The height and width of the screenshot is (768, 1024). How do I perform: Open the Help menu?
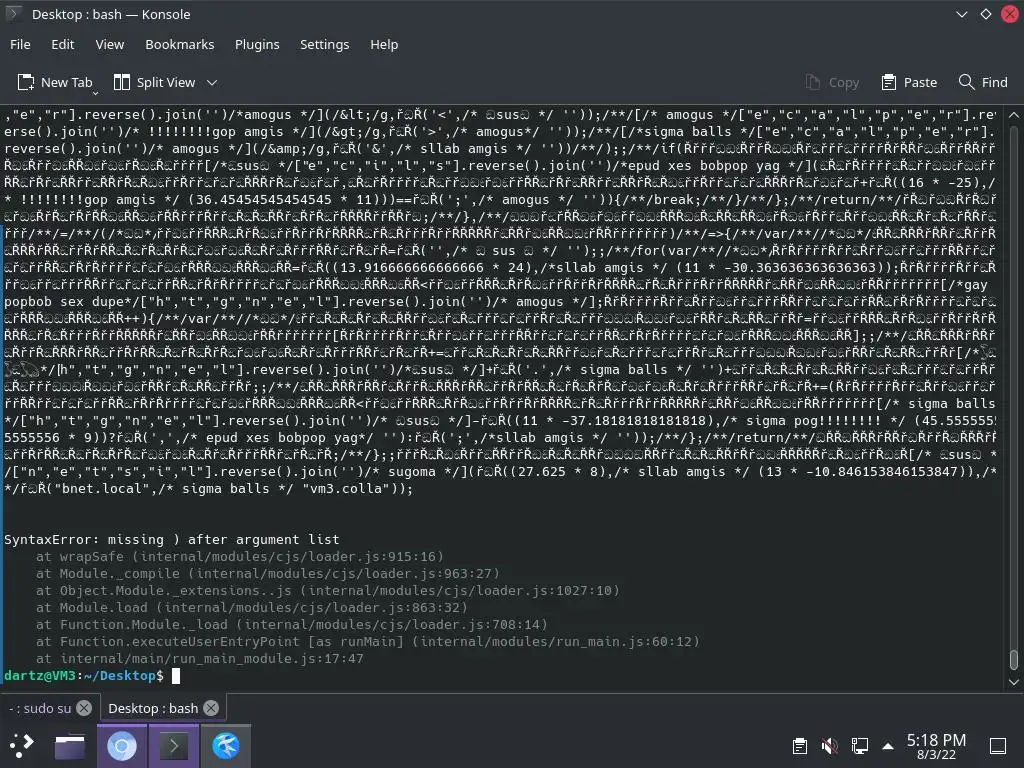(384, 44)
